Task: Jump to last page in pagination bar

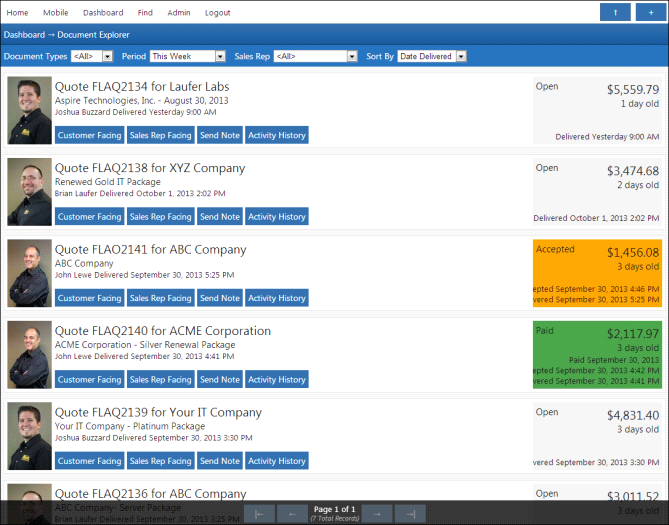Action: click(411, 513)
